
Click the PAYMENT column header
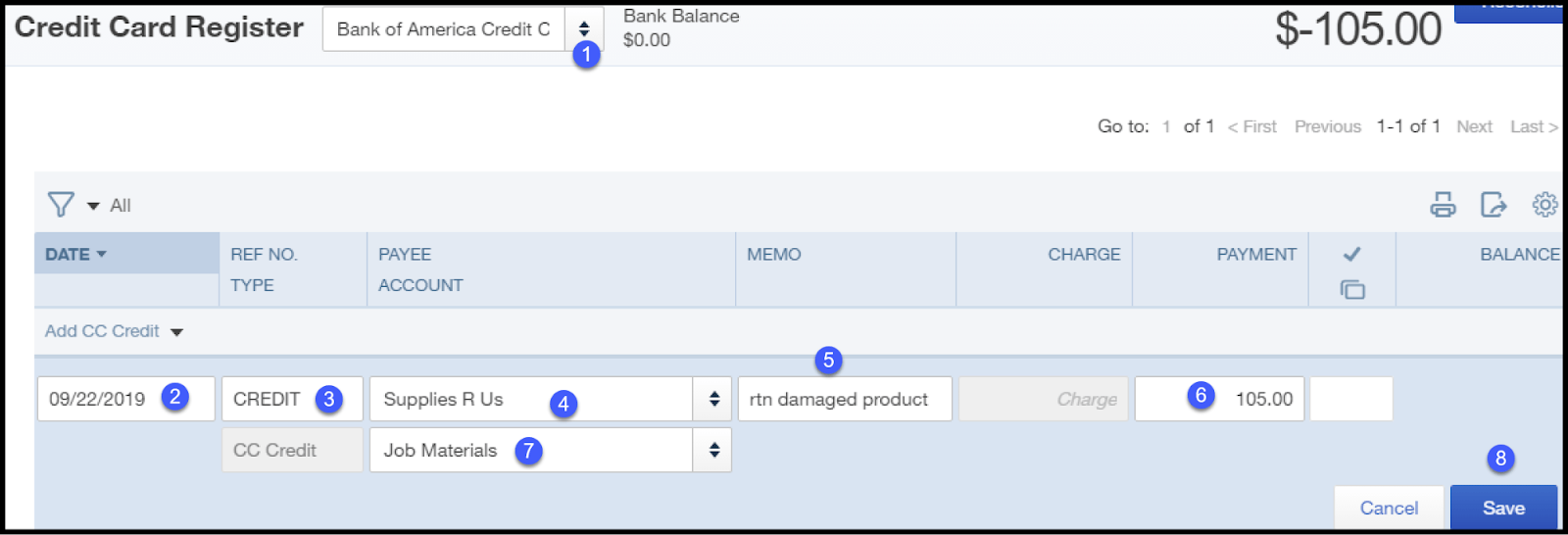click(x=1256, y=254)
